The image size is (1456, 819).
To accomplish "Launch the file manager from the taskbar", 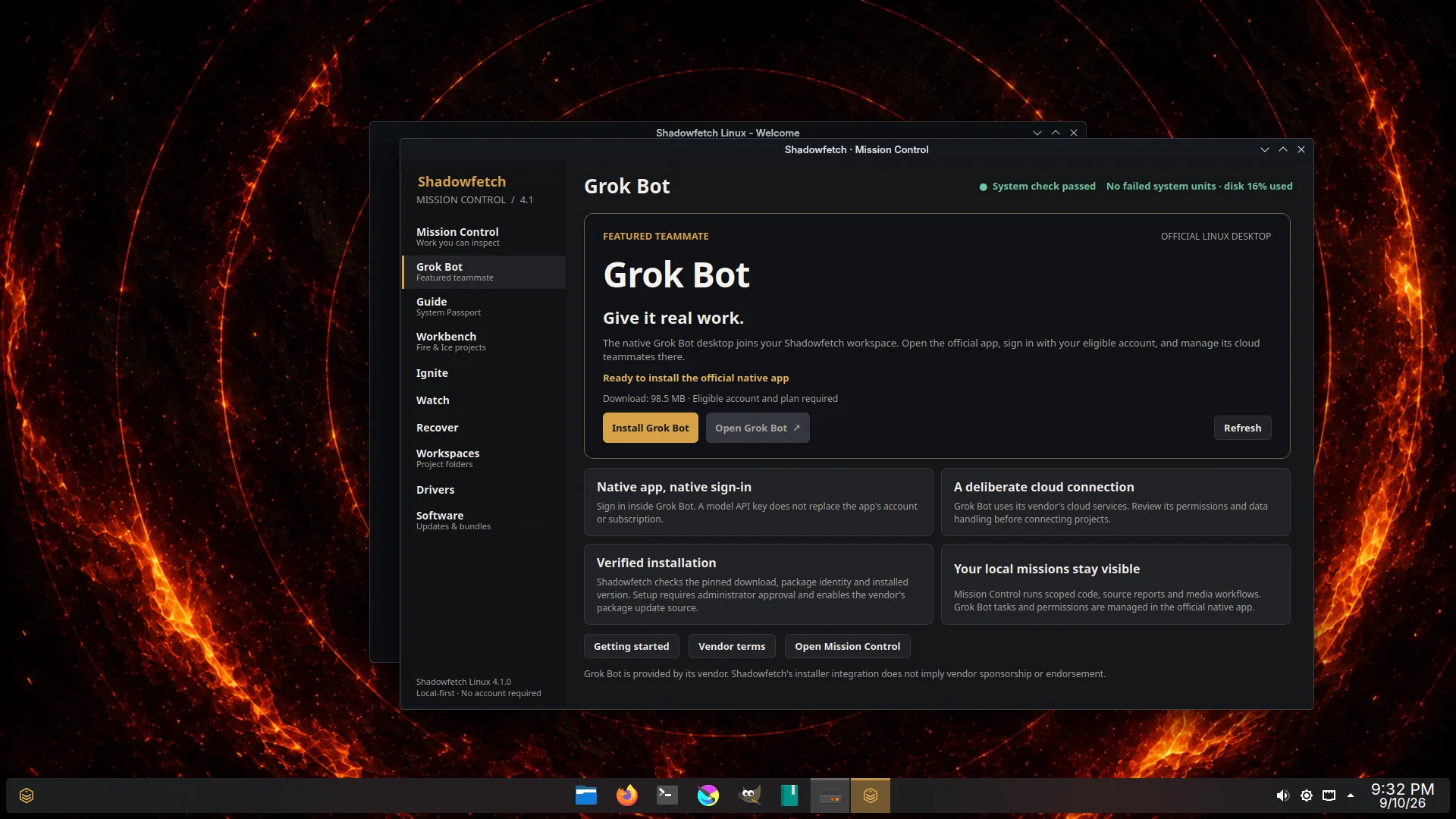I will tap(586, 795).
